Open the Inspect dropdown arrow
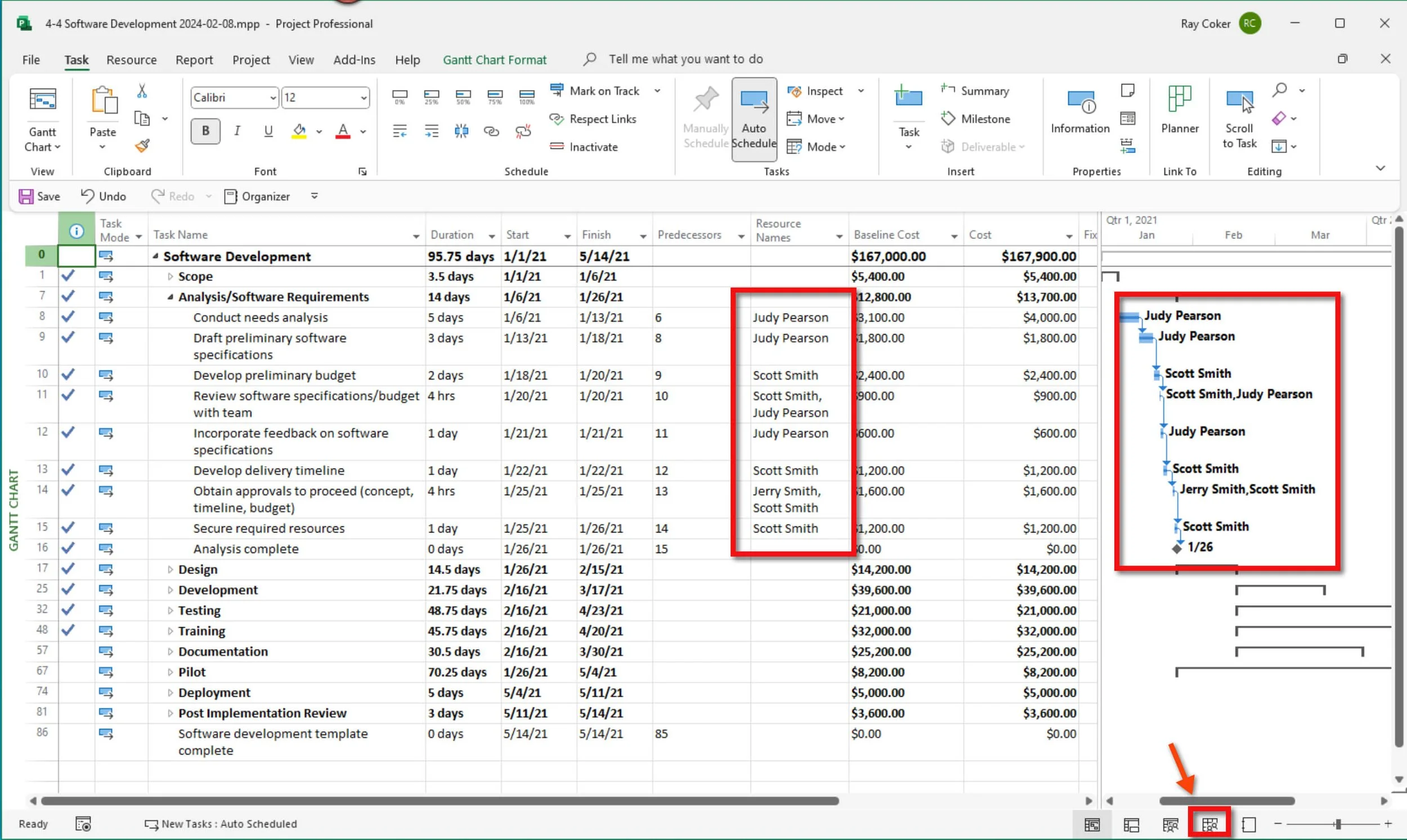This screenshot has height=840, width=1407. [x=861, y=91]
